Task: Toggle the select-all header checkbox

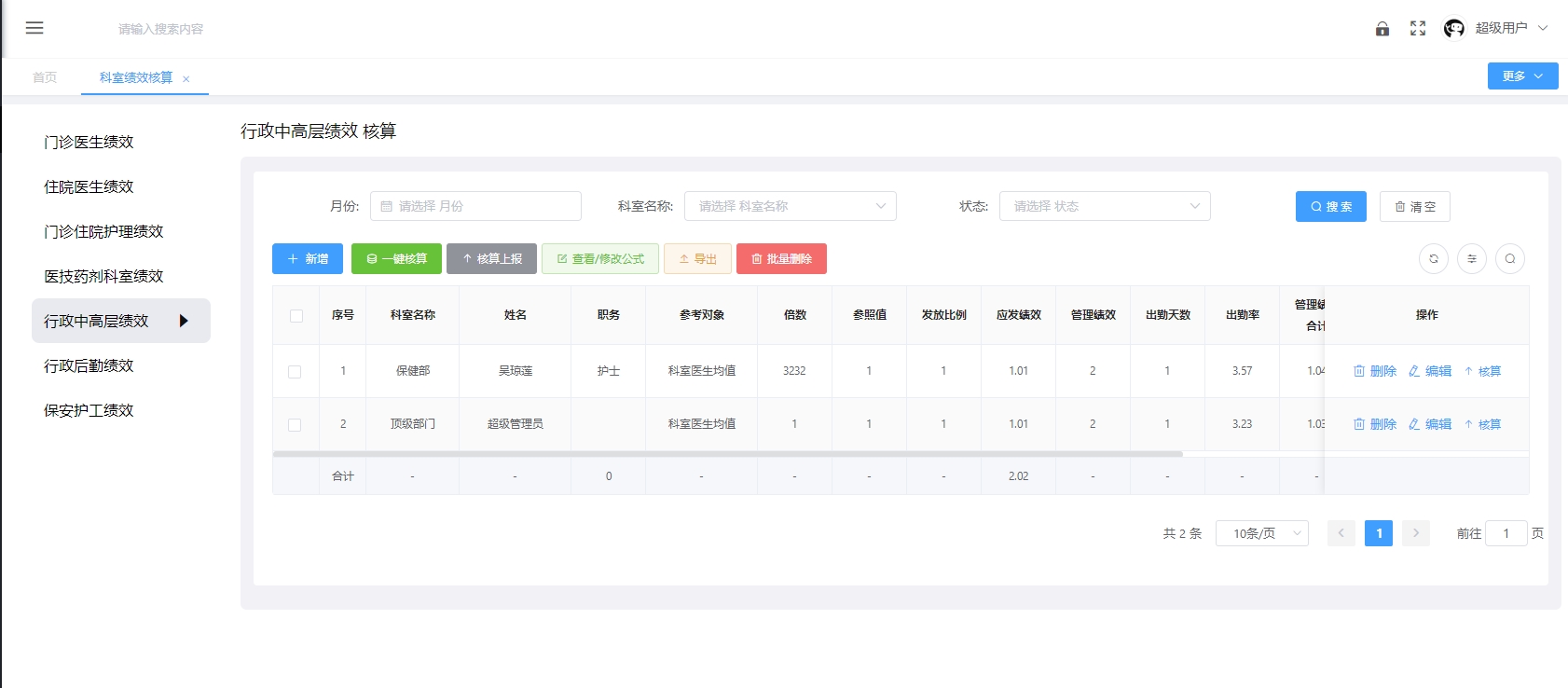Action: click(296, 316)
